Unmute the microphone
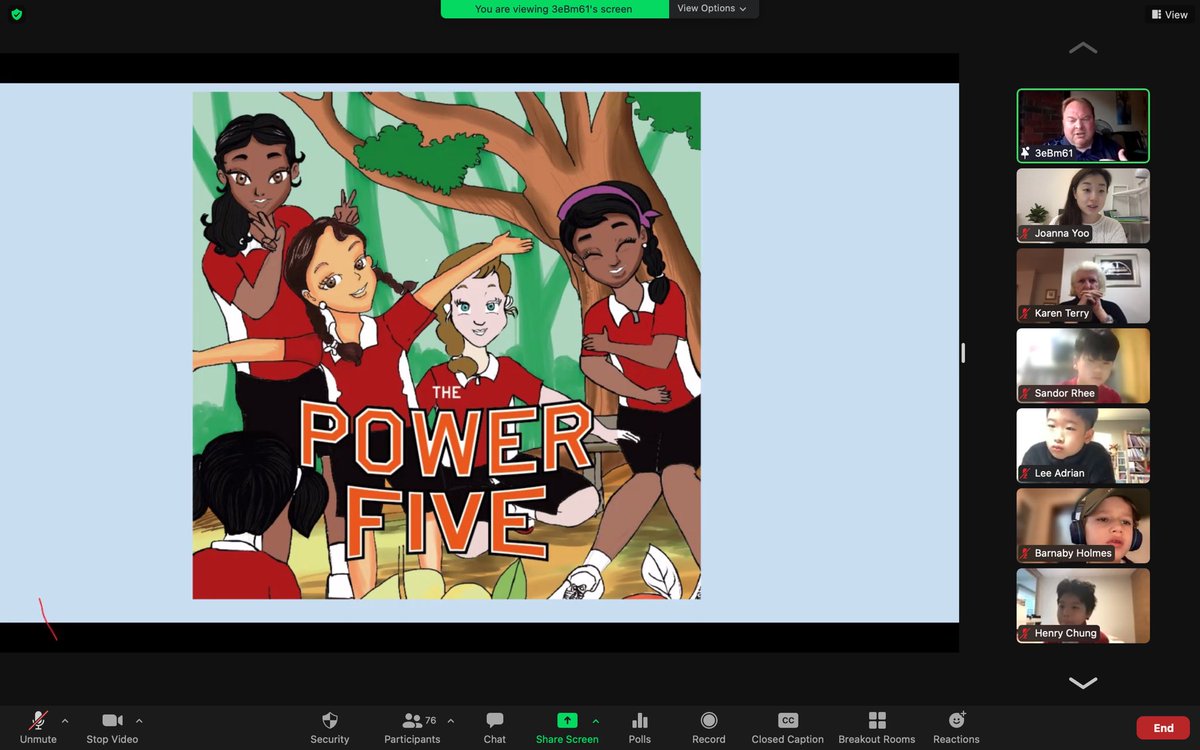The height and width of the screenshot is (750, 1200). coord(38,727)
